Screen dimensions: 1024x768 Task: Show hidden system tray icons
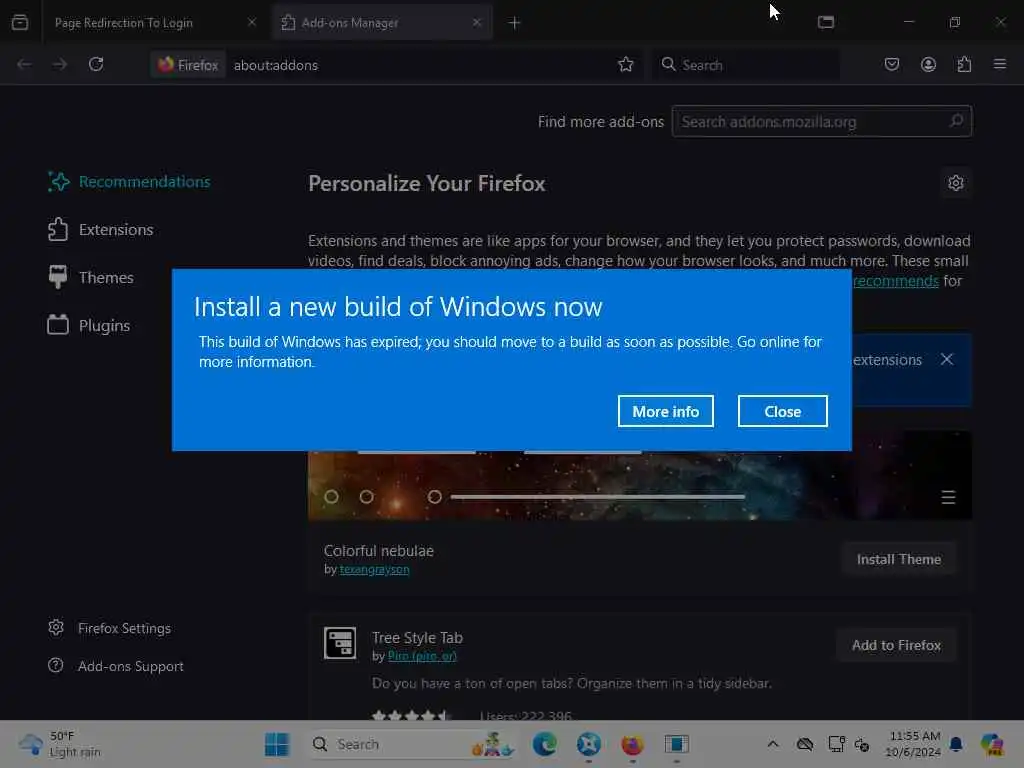tap(773, 744)
